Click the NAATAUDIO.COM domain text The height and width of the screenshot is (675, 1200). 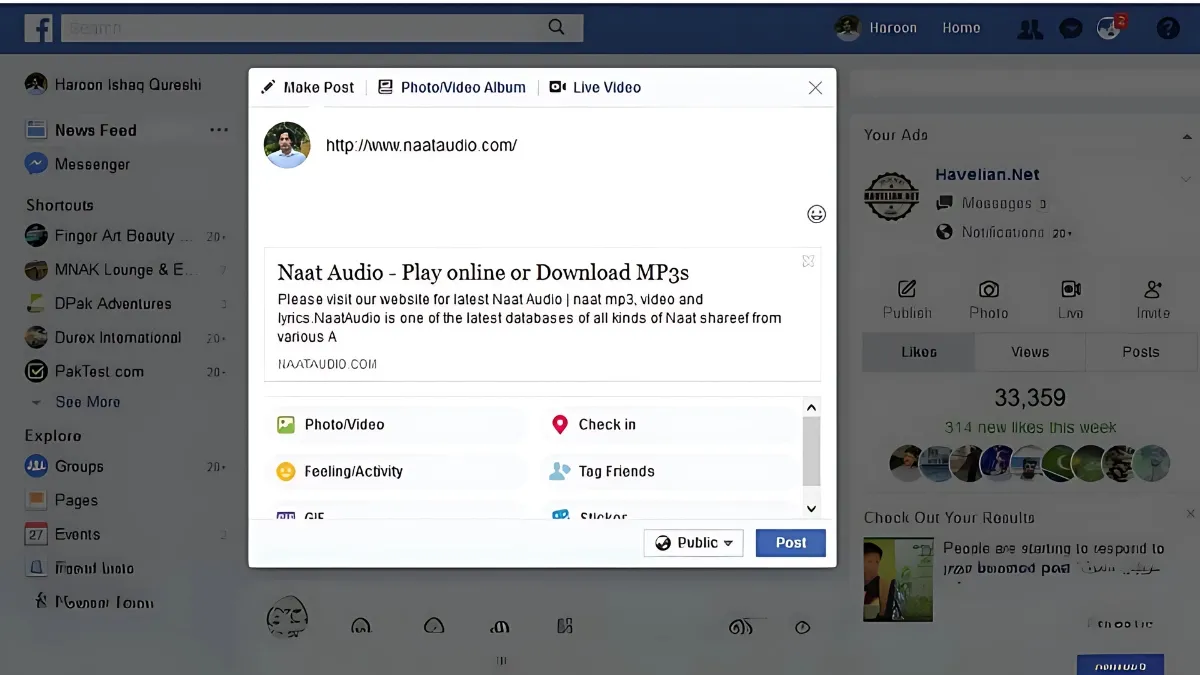pyautogui.click(x=327, y=364)
